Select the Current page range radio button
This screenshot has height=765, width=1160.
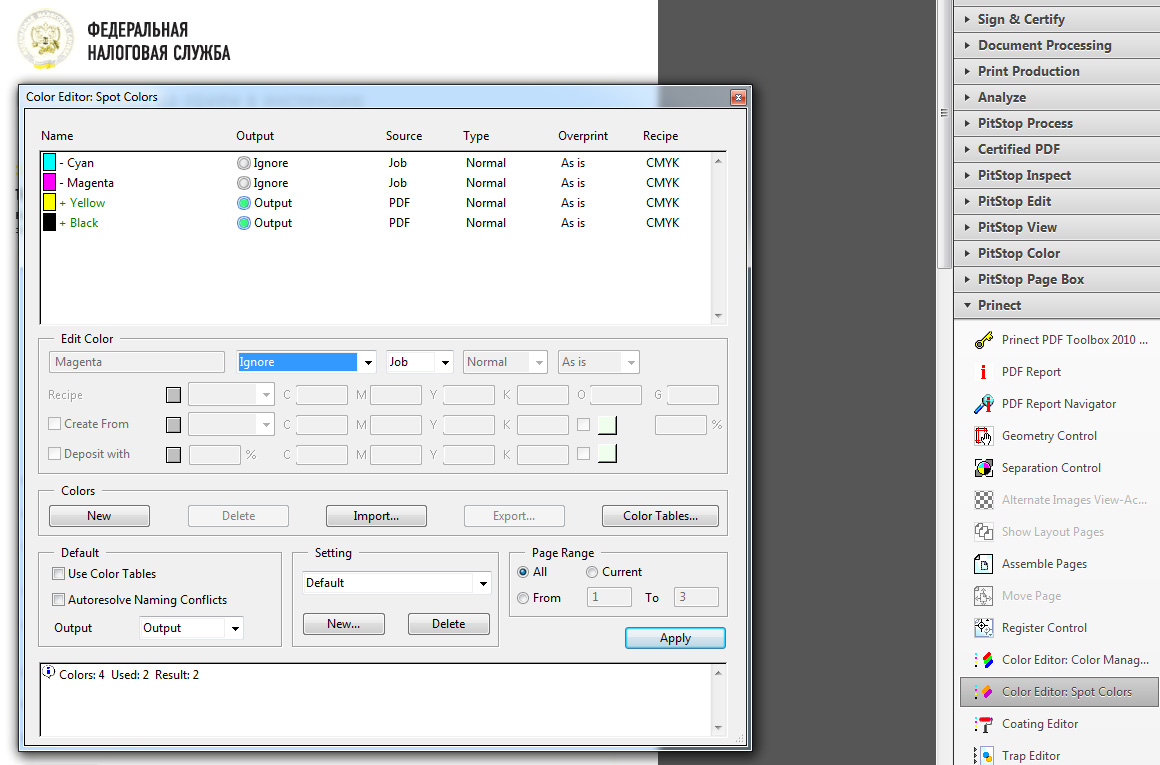[592, 572]
